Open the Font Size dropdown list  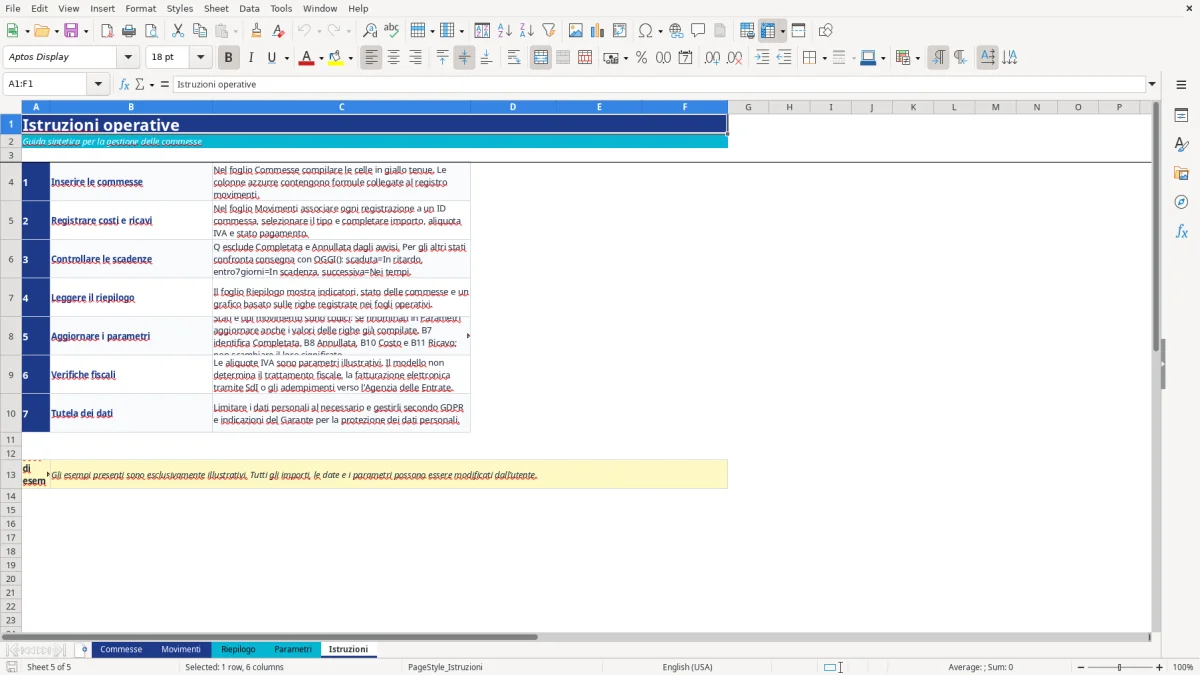point(200,58)
